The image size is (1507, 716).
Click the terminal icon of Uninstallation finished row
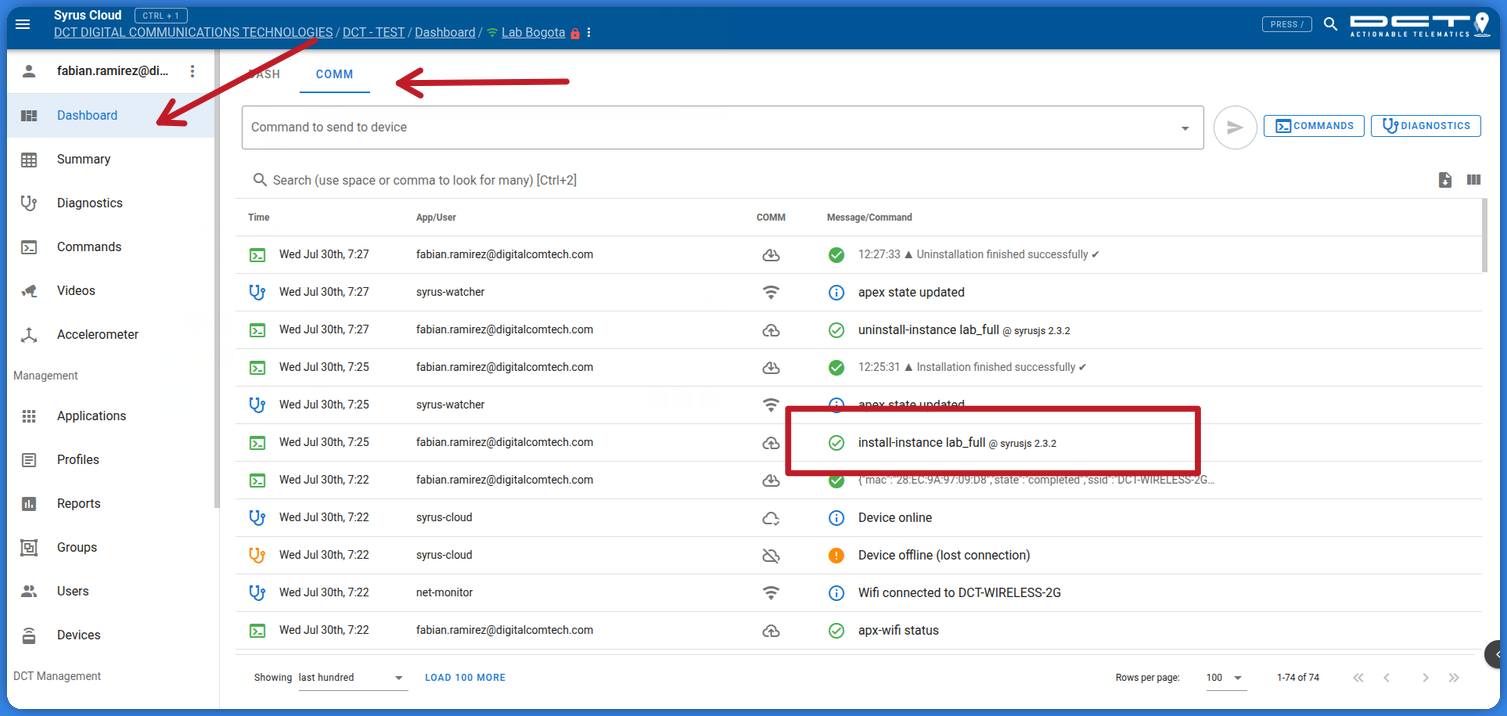(x=257, y=255)
